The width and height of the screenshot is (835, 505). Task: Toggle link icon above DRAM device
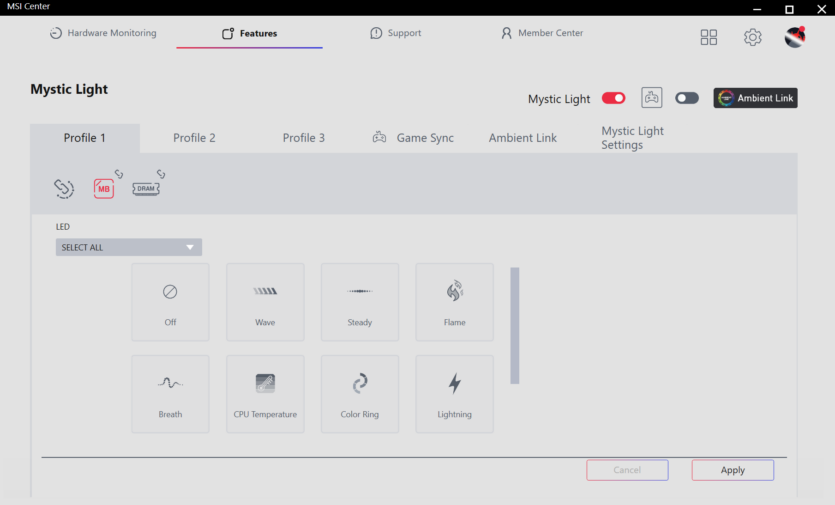tap(161, 174)
